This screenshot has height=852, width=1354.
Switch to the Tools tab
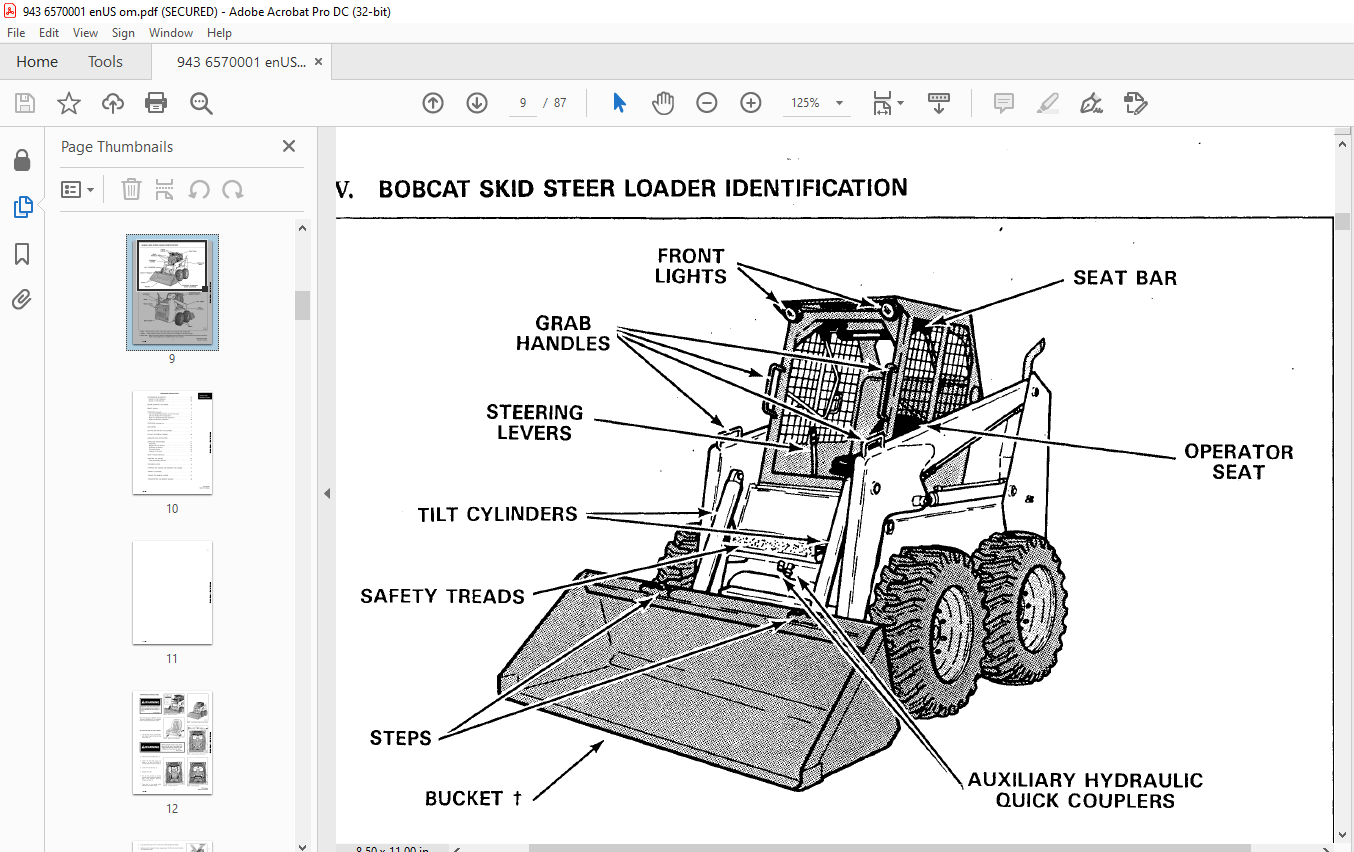pos(105,62)
